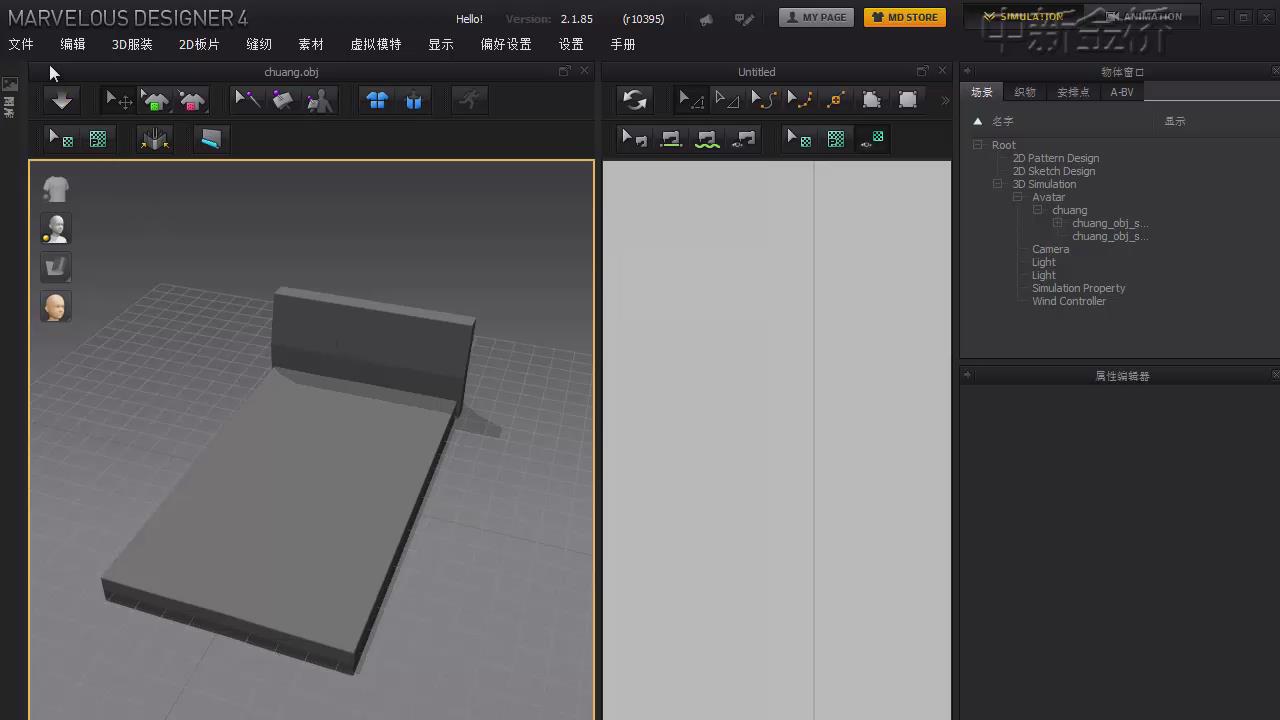This screenshot has height=720, width=1280.
Task: Switch to the 织物 tab
Action: [x=1025, y=92]
